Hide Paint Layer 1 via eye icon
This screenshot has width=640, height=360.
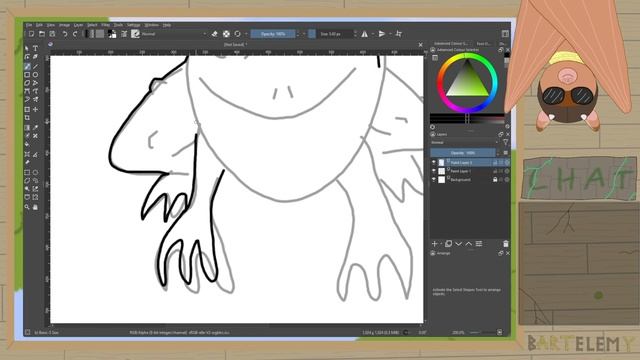433,171
